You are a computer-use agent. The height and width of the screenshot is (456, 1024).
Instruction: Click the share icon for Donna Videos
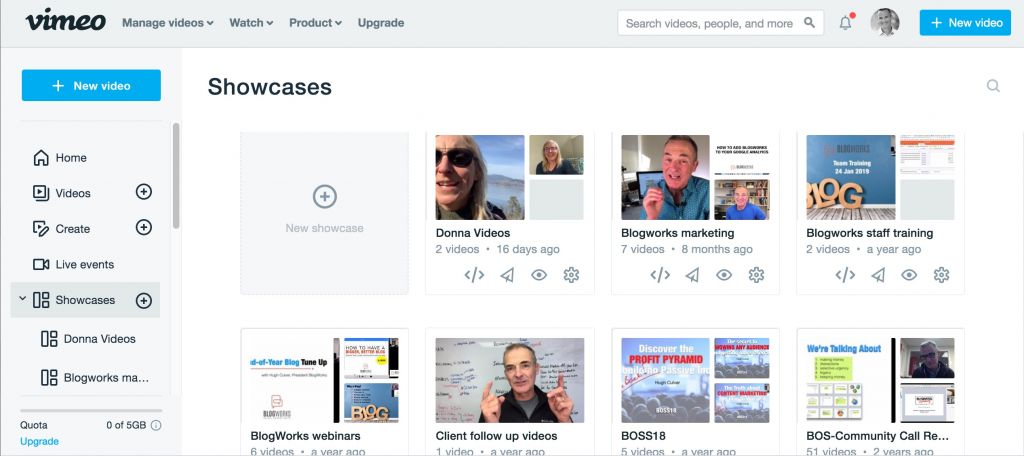(x=507, y=275)
